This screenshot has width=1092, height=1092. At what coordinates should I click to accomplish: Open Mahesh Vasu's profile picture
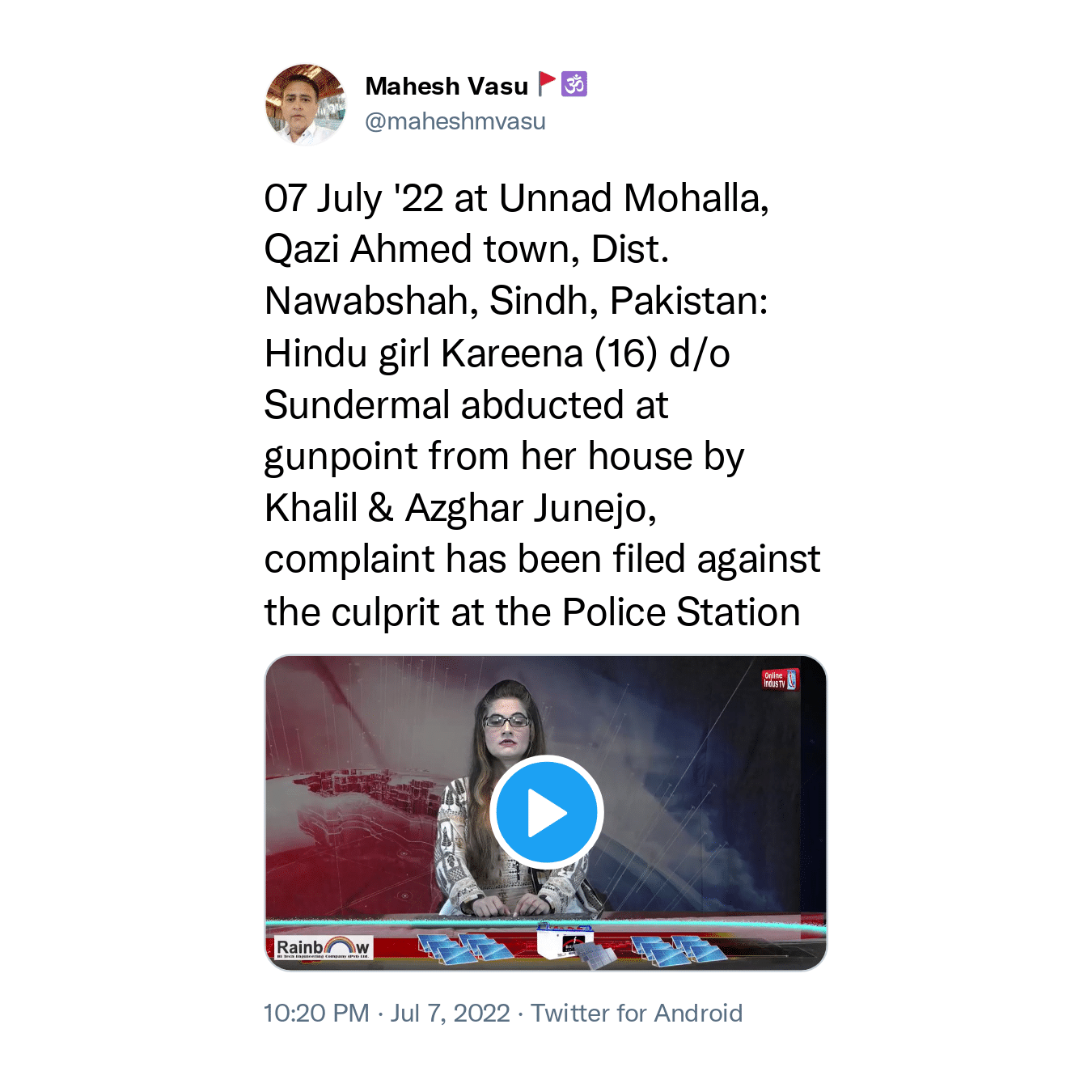point(305,104)
